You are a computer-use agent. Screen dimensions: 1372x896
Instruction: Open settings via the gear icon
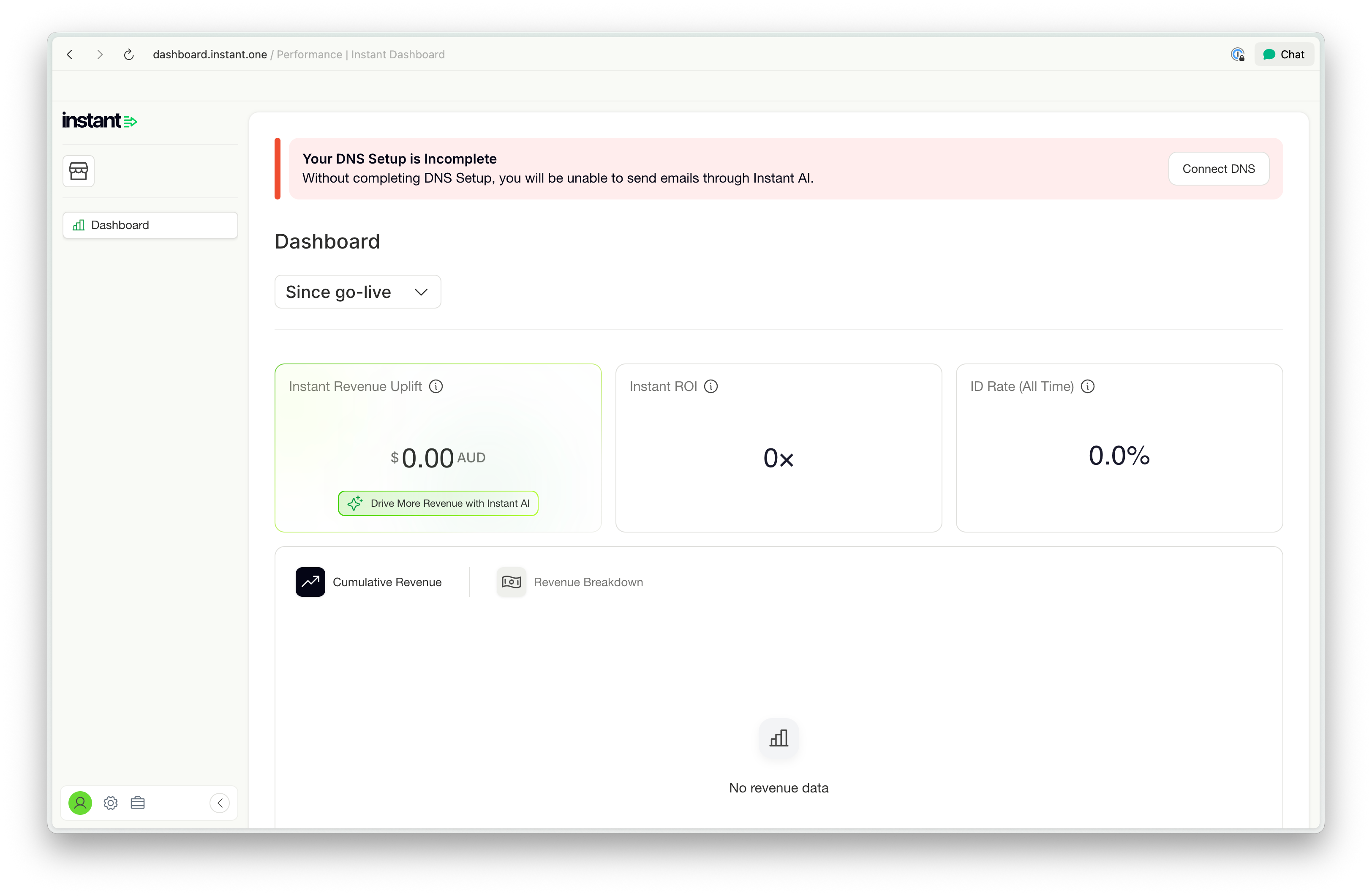pos(111,803)
